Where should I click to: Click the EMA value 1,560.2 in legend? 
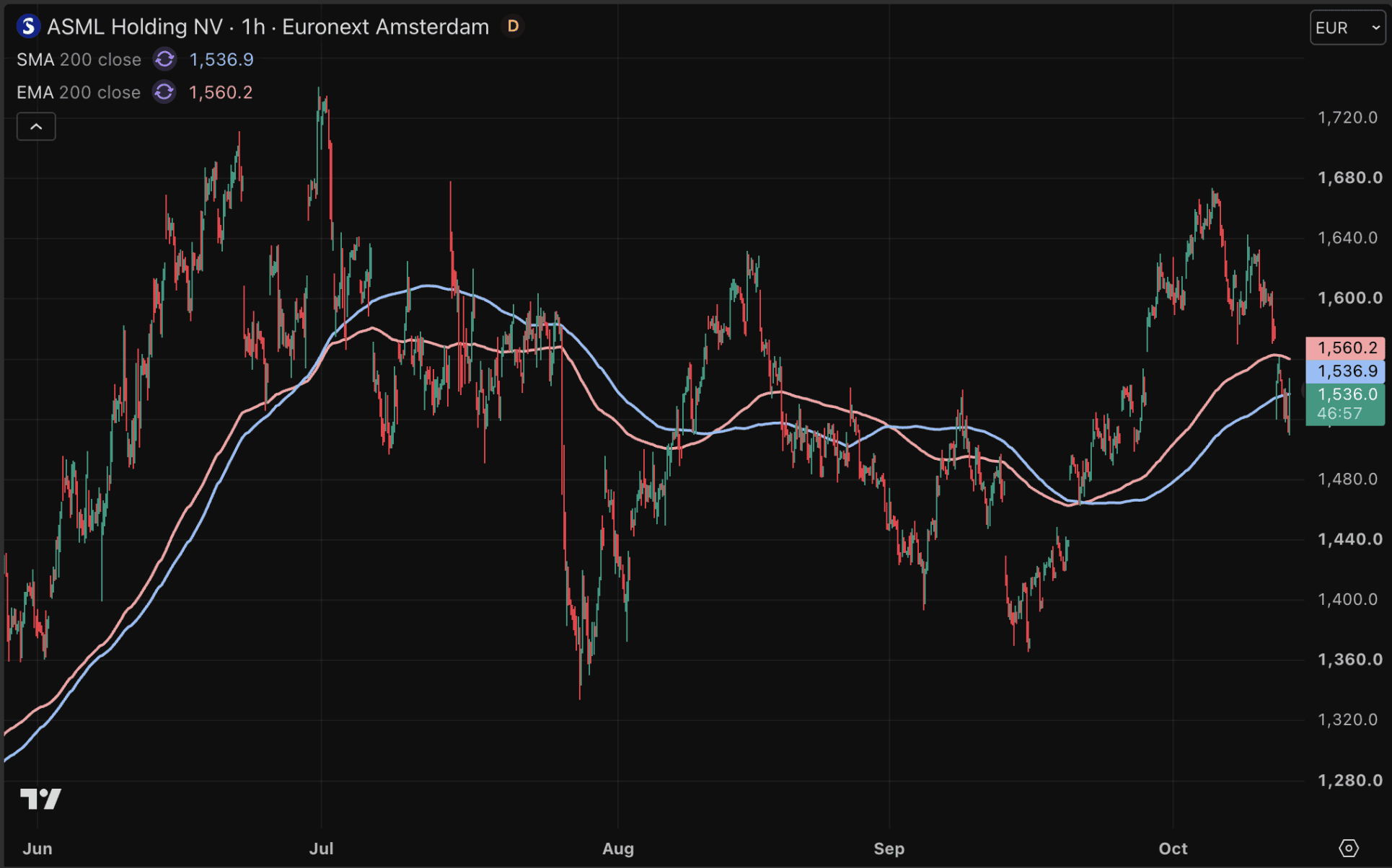[221, 92]
